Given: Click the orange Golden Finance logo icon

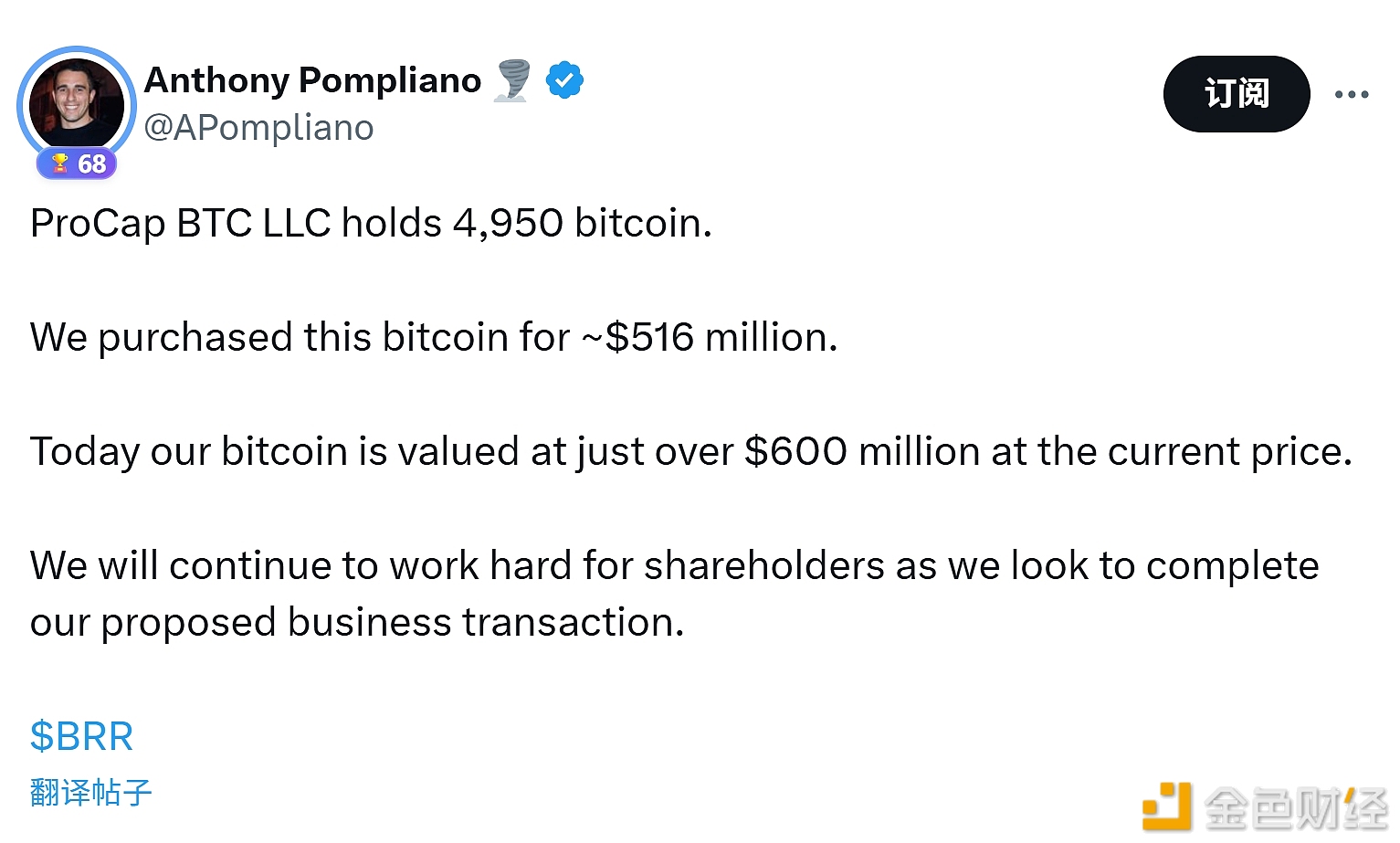Looking at the screenshot, I should click(1166, 806).
